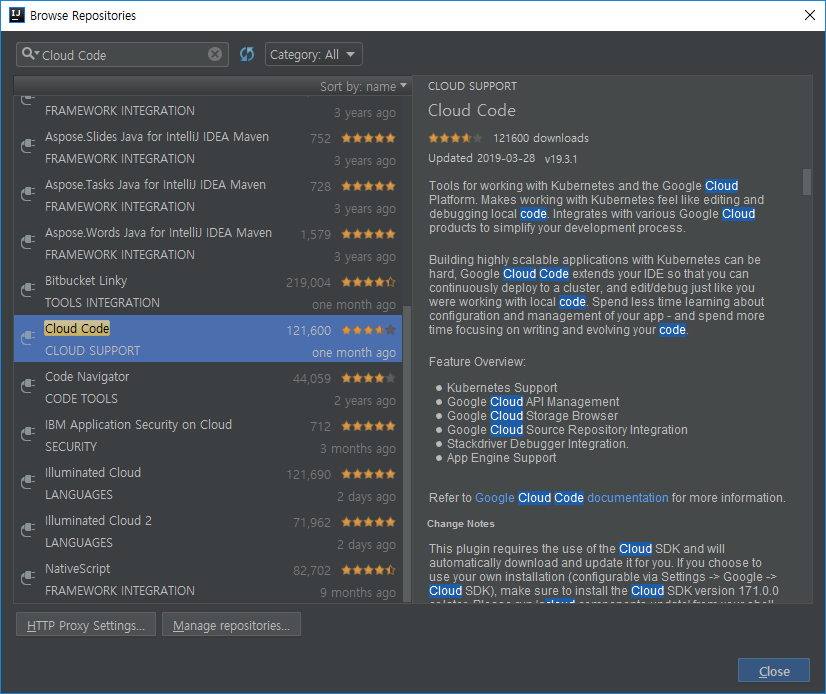Click the Updated 2019-03-28 text
This screenshot has width=826, height=694.
(481, 159)
